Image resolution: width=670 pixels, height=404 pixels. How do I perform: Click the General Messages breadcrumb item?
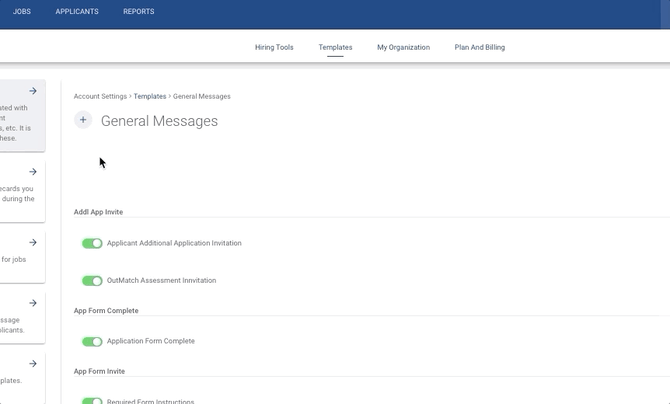[202, 97]
